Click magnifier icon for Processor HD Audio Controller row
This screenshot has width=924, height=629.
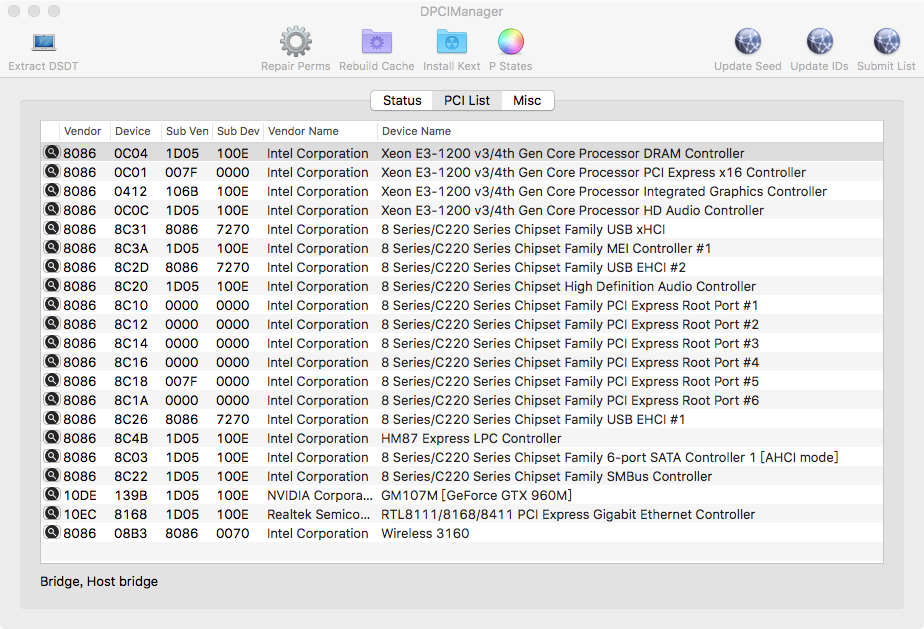(x=52, y=209)
